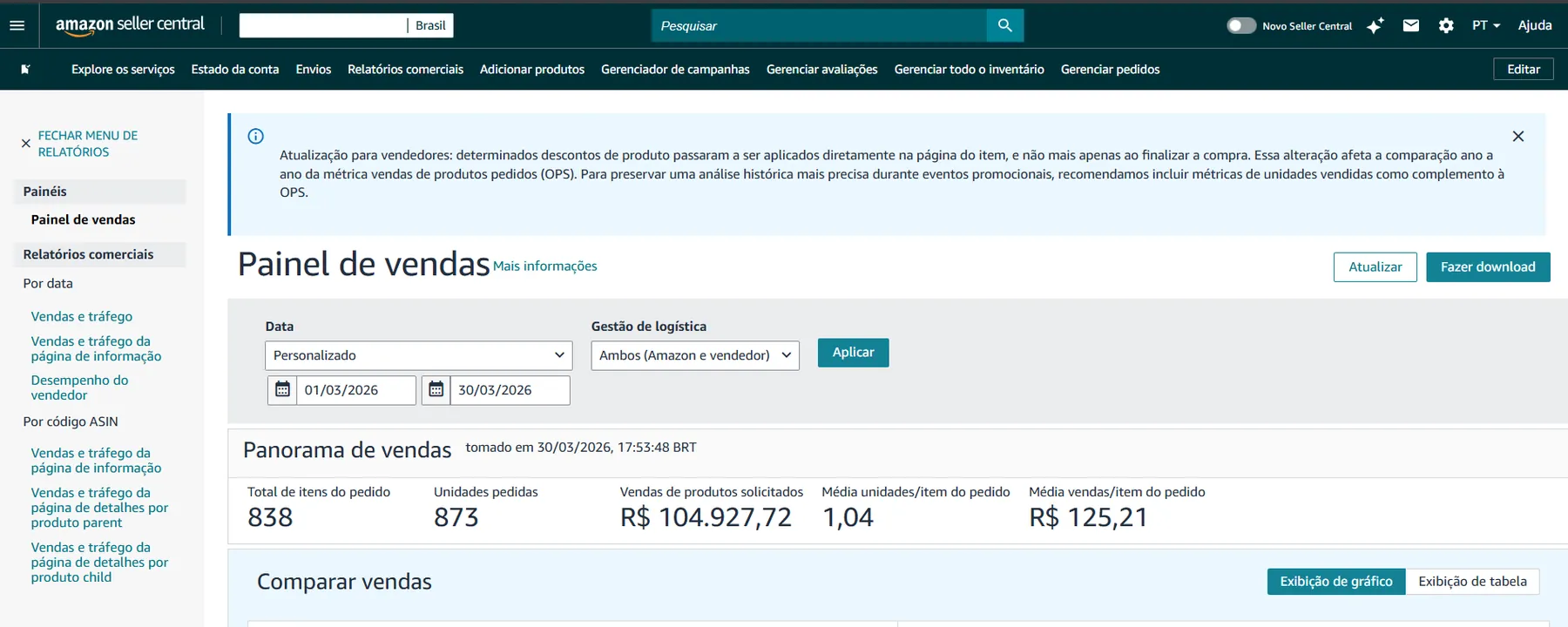The height and width of the screenshot is (627, 1568).
Task: Open the end date calendar icon
Action: [x=436, y=389]
